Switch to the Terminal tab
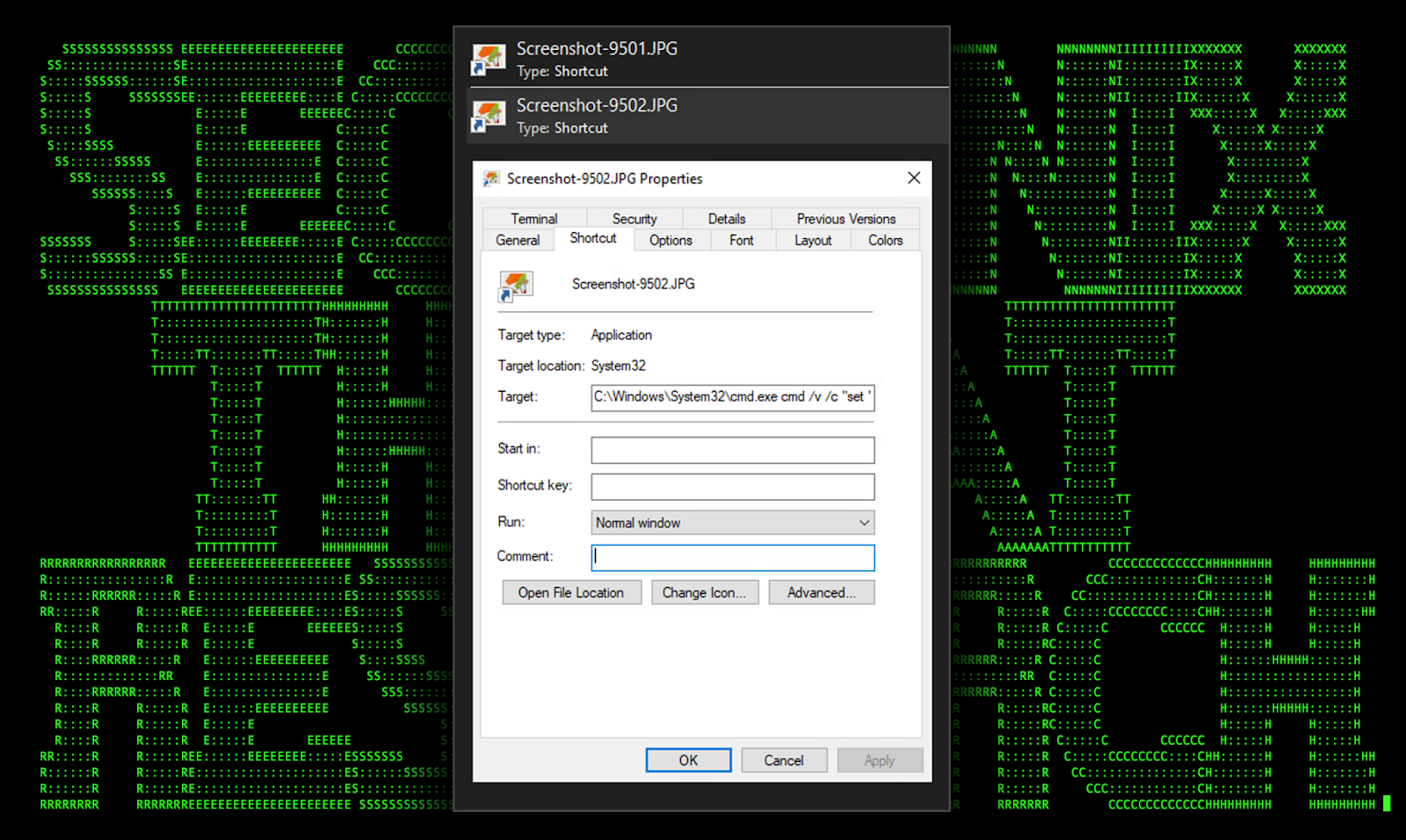The width and height of the screenshot is (1406, 840). click(533, 219)
